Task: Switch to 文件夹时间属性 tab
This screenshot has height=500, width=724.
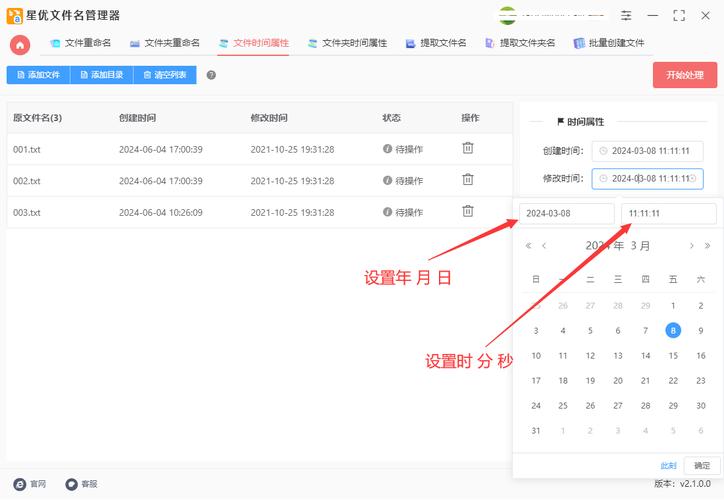Action: [x=347, y=43]
